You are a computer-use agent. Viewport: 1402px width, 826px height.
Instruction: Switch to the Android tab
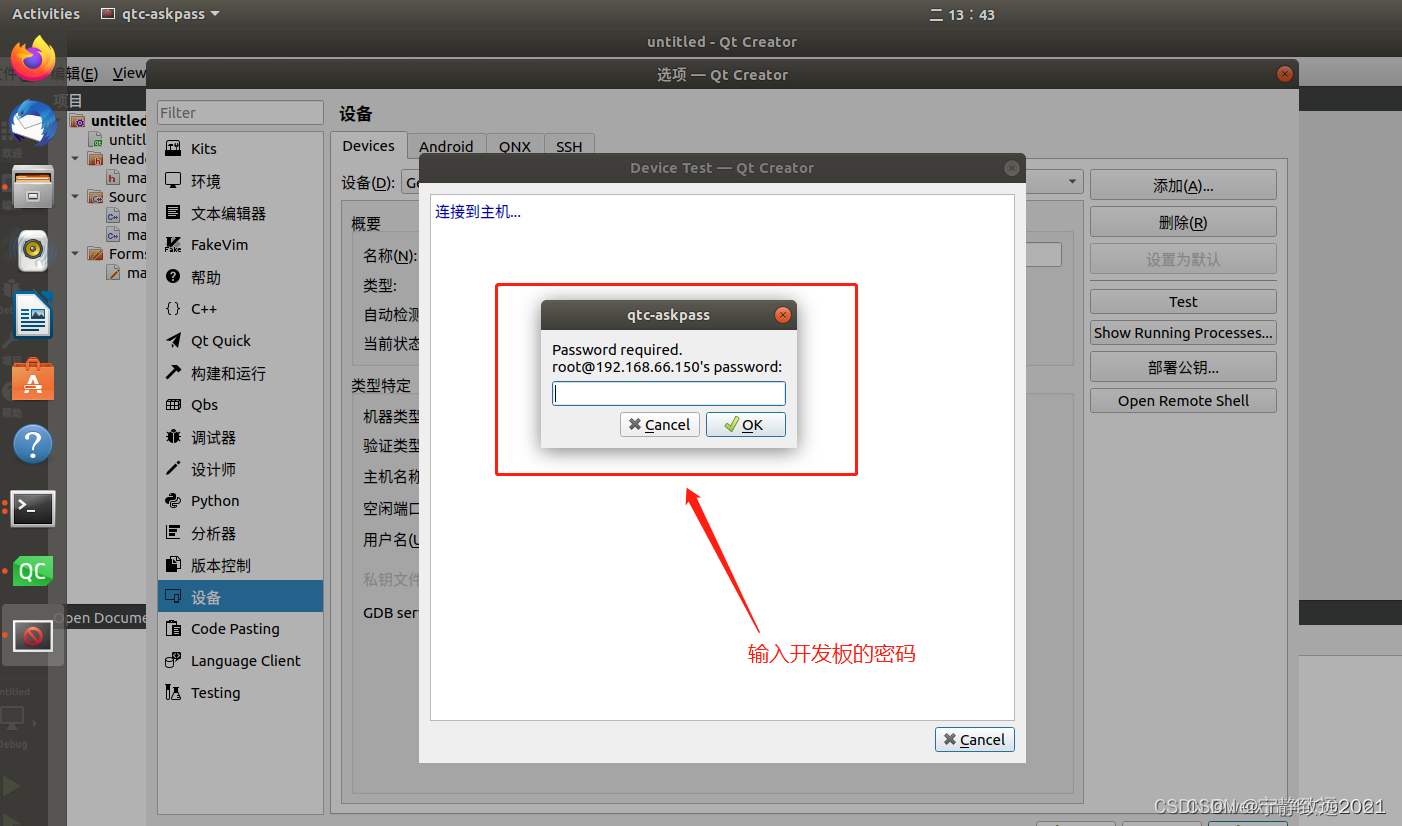446,146
